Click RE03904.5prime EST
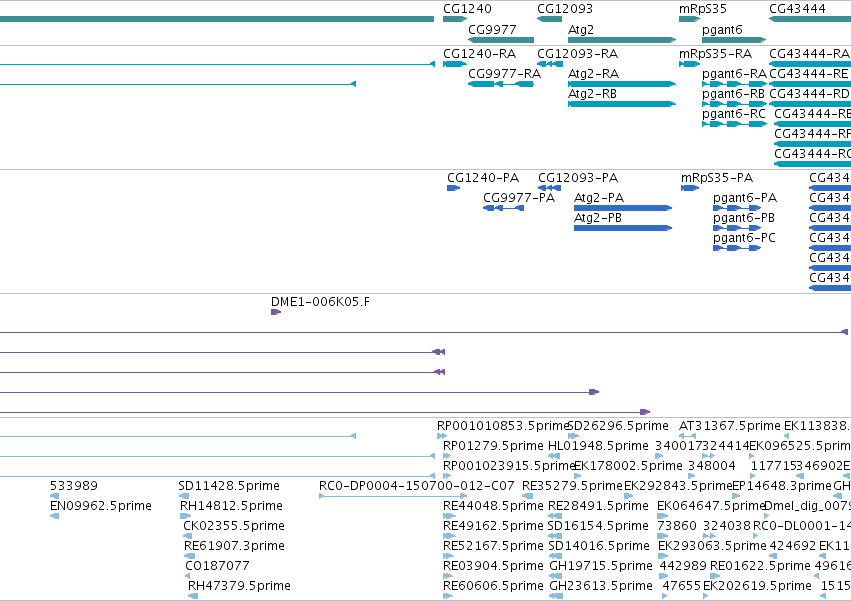 click(x=448, y=576)
